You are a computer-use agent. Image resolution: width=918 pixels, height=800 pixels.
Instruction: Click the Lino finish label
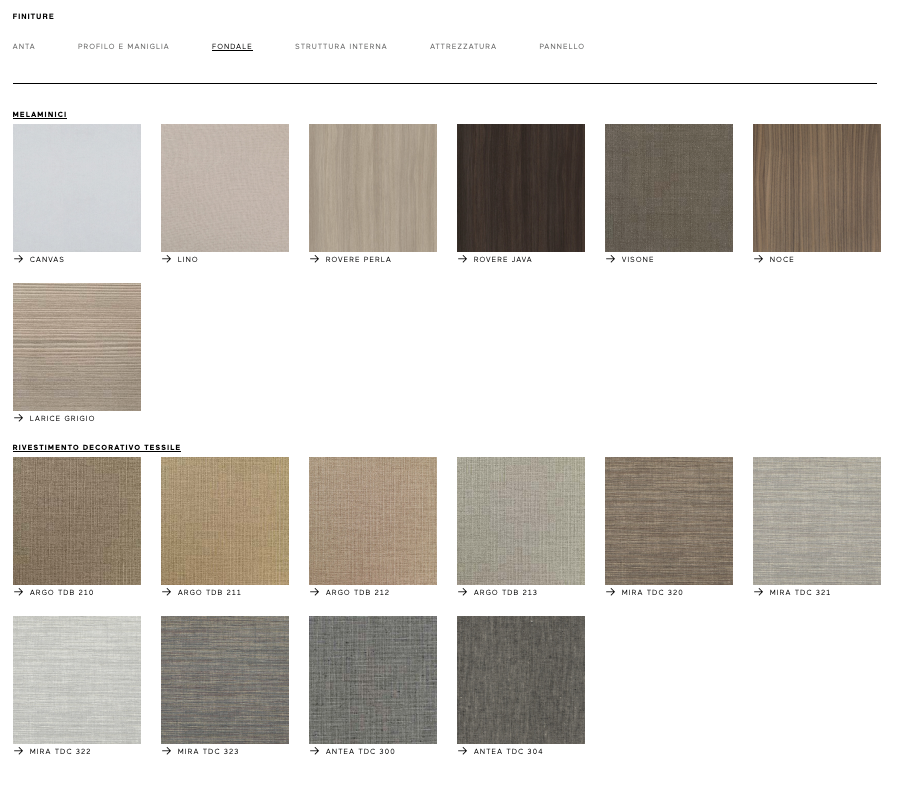coord(188,260)
